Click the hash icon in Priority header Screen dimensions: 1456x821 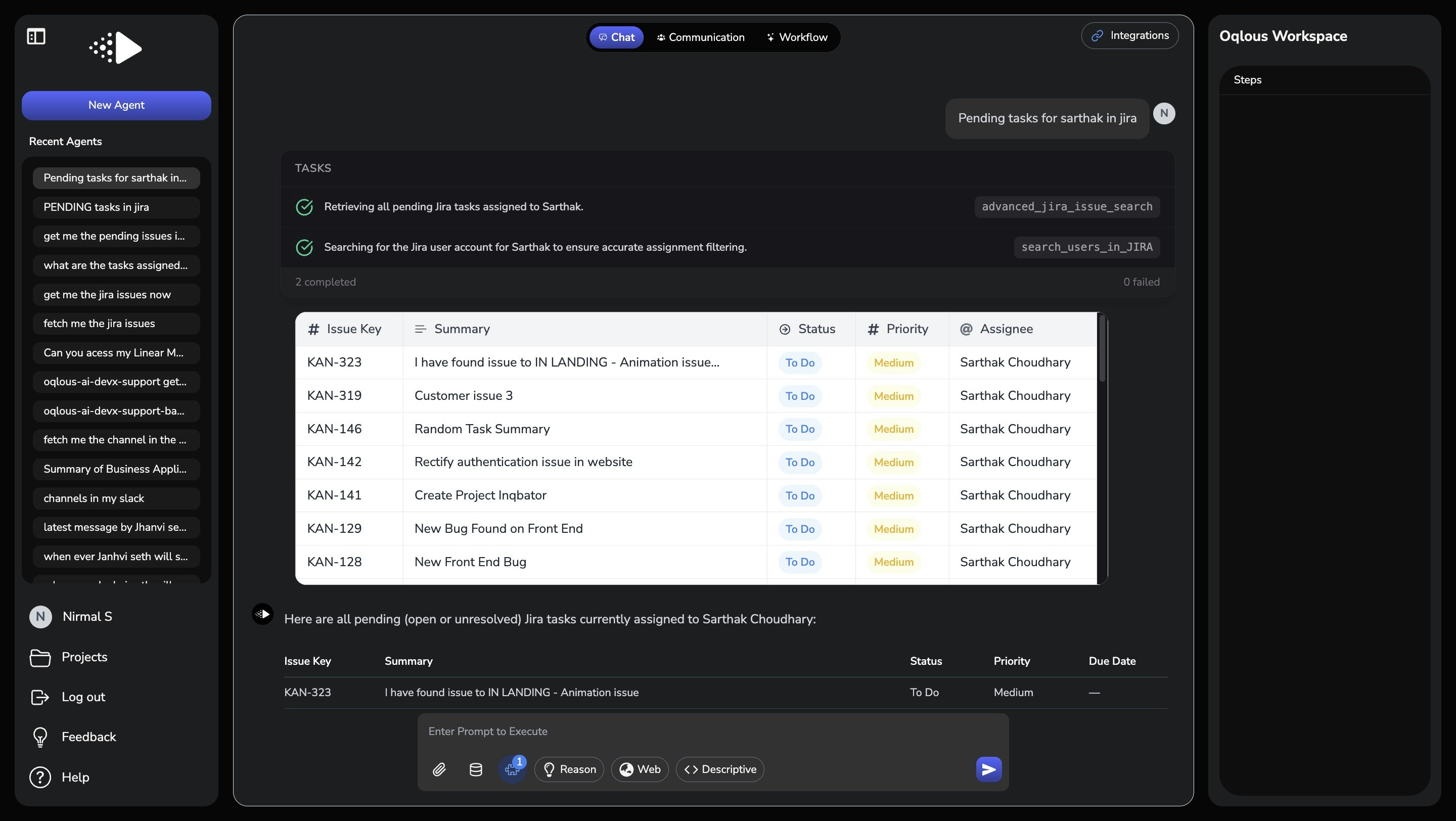873,329
